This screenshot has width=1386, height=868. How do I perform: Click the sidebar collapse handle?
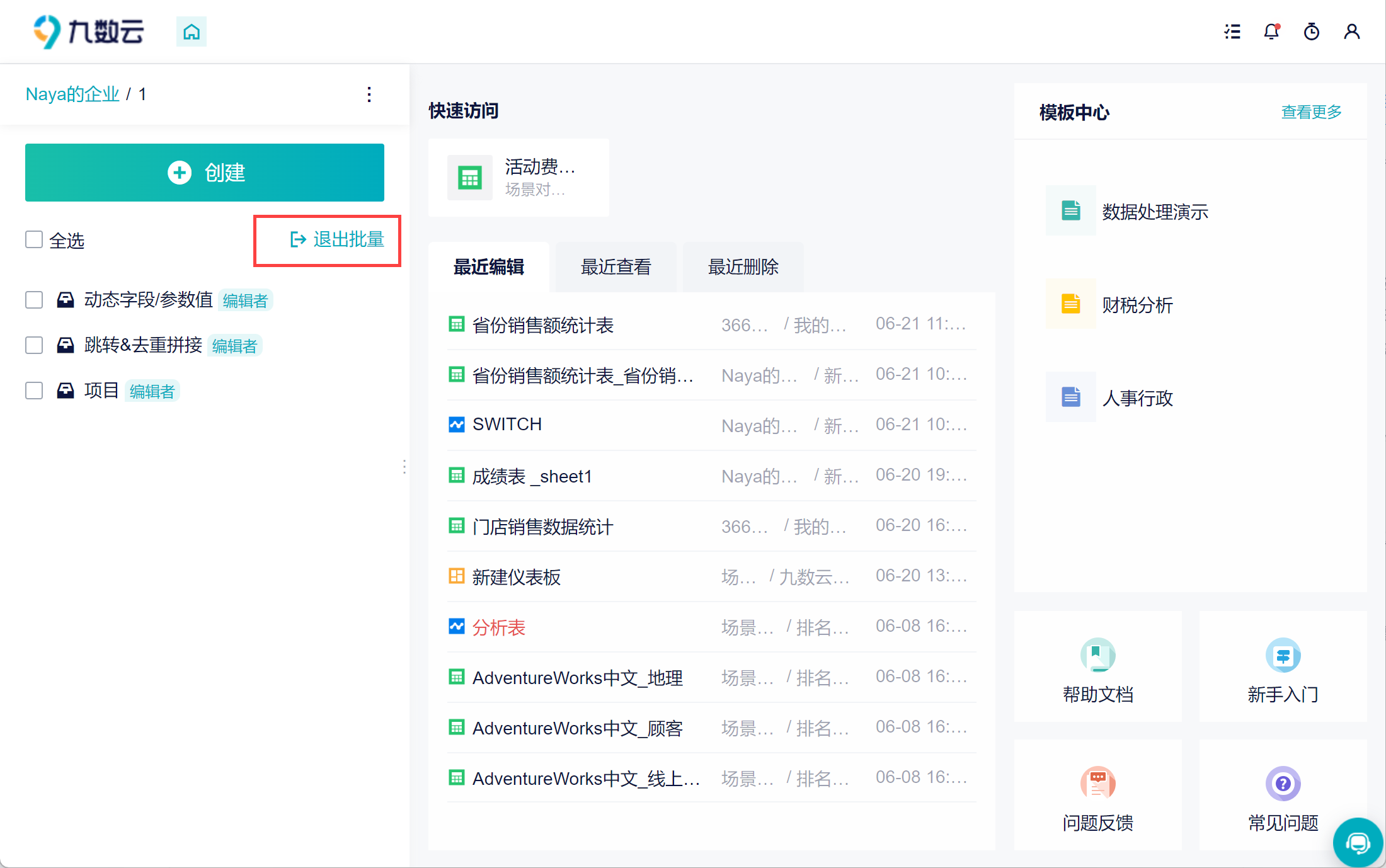click(x=404, y=467)
